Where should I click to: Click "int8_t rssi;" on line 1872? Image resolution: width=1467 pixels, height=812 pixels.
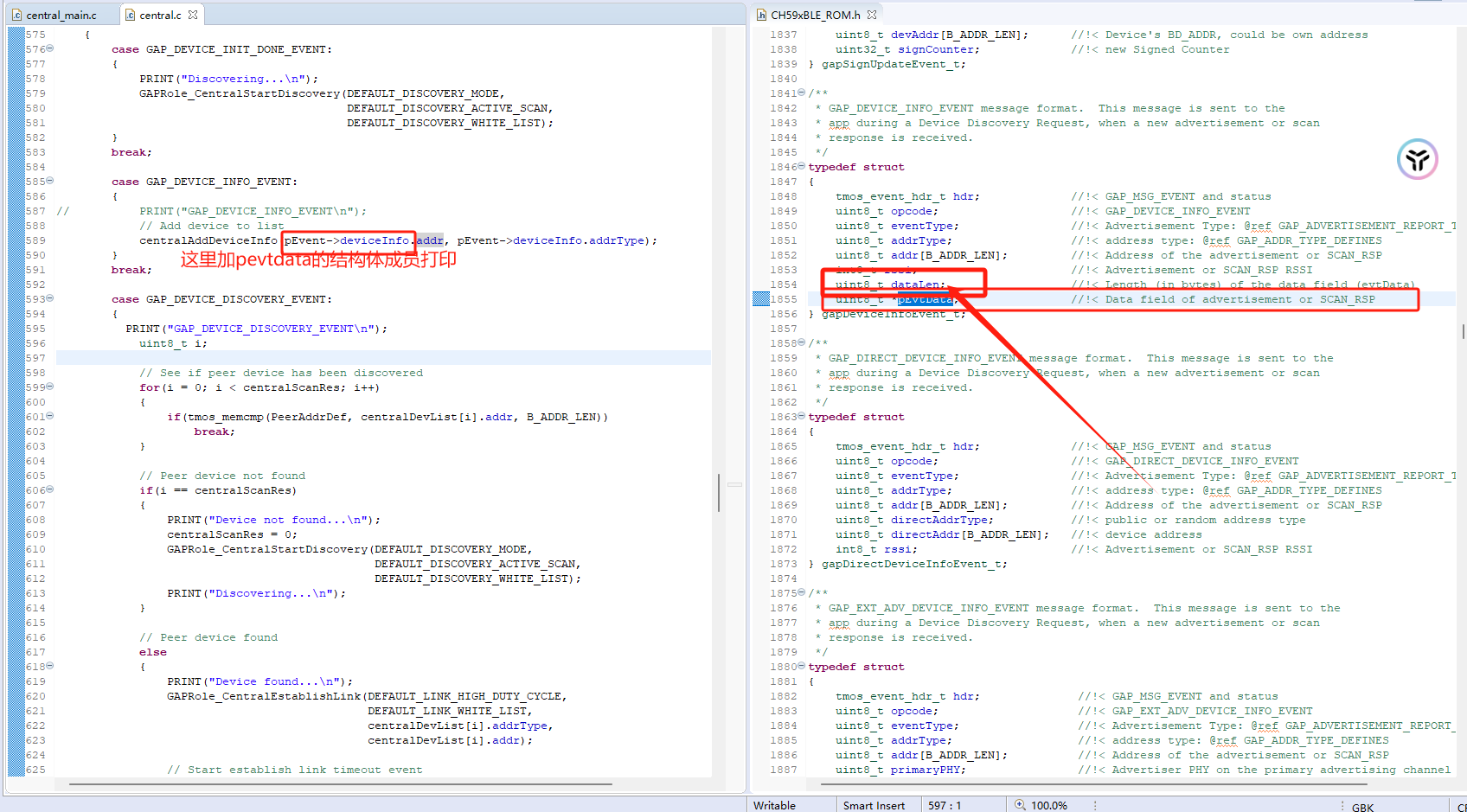876,549
